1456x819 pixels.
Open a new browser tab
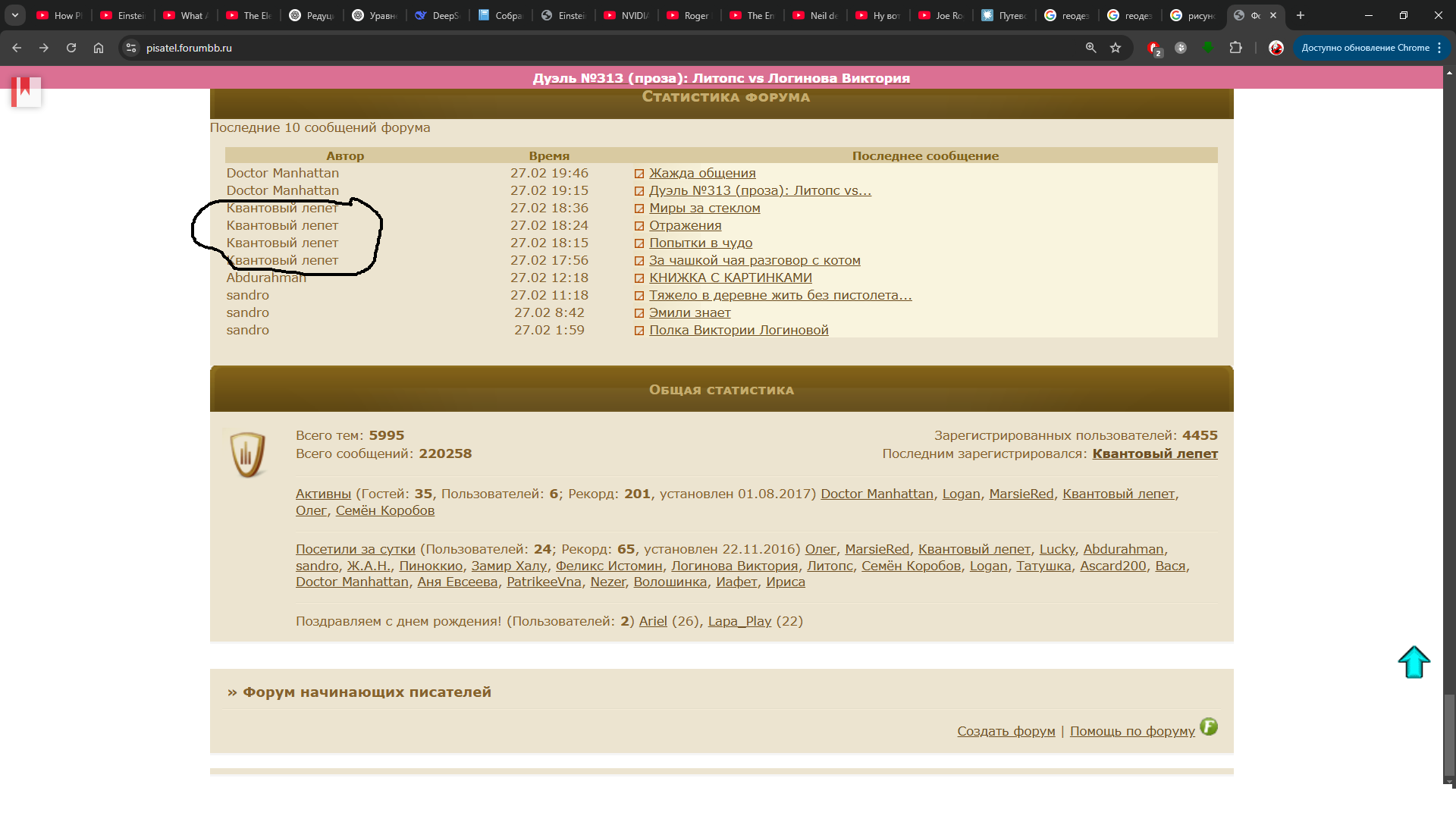[x=1301, y=15]
